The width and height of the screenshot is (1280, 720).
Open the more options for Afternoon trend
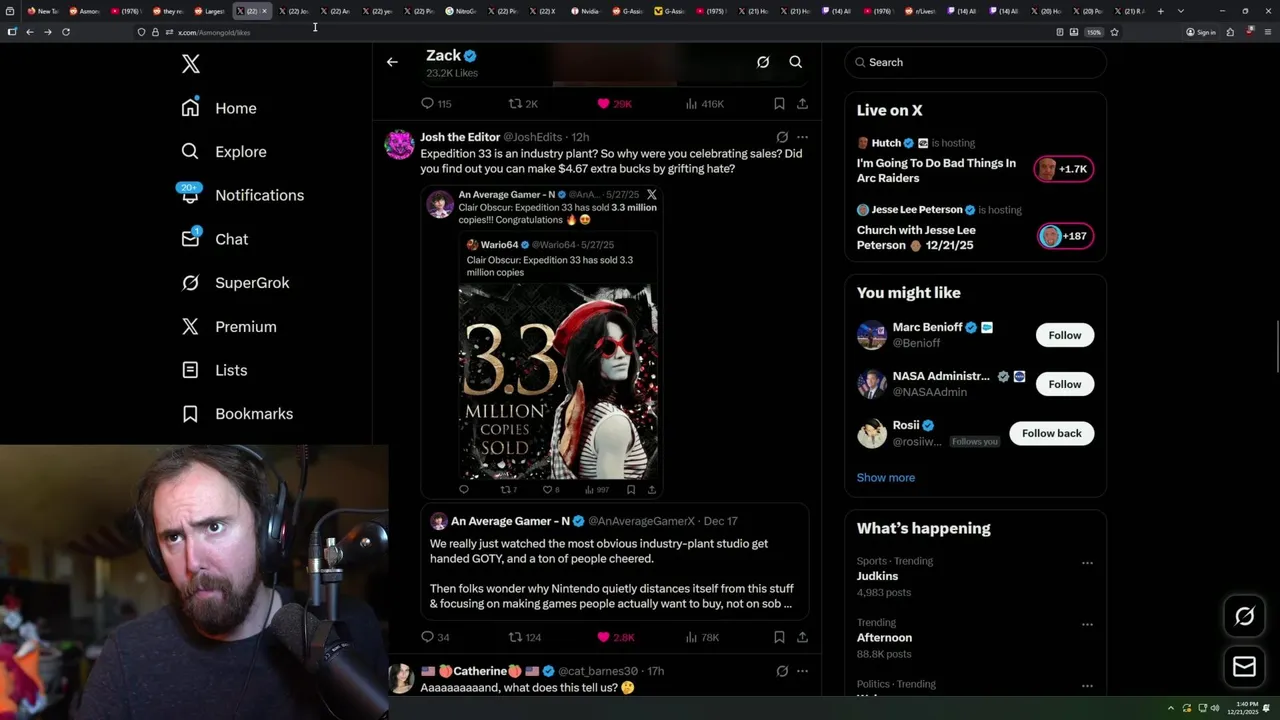tap(1087, 624)
